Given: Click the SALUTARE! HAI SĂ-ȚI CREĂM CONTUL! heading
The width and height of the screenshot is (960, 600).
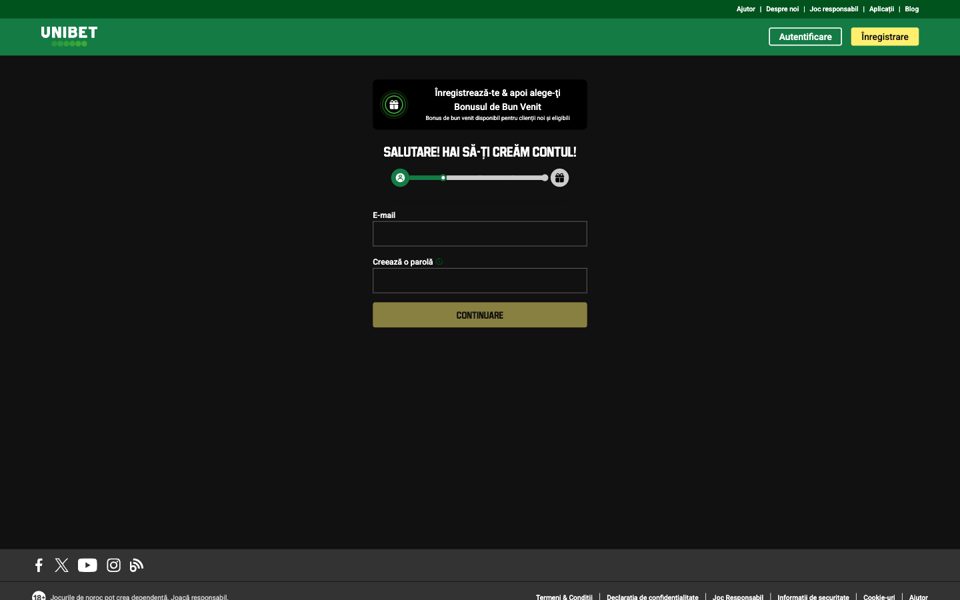Looking at the screenshot, I should point(480,152).
